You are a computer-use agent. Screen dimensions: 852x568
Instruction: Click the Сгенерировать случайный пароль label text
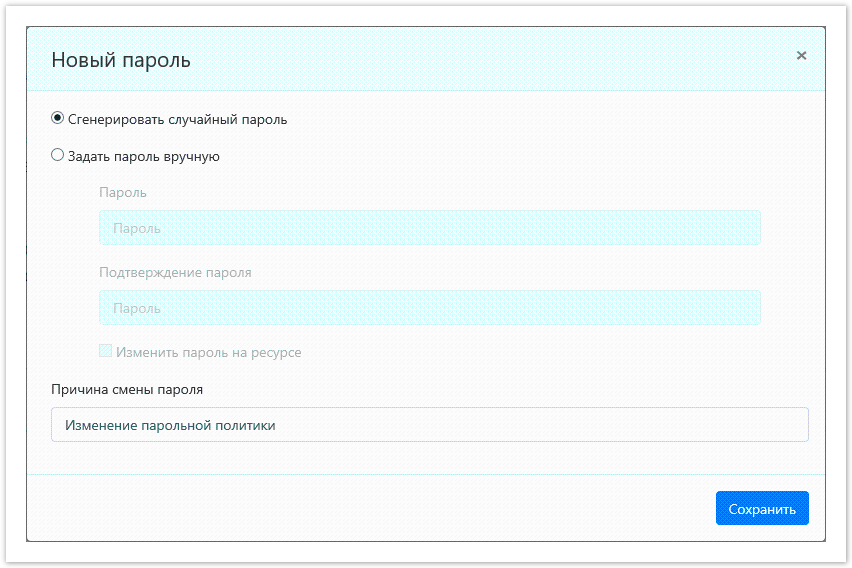click(x=177, y=119)
